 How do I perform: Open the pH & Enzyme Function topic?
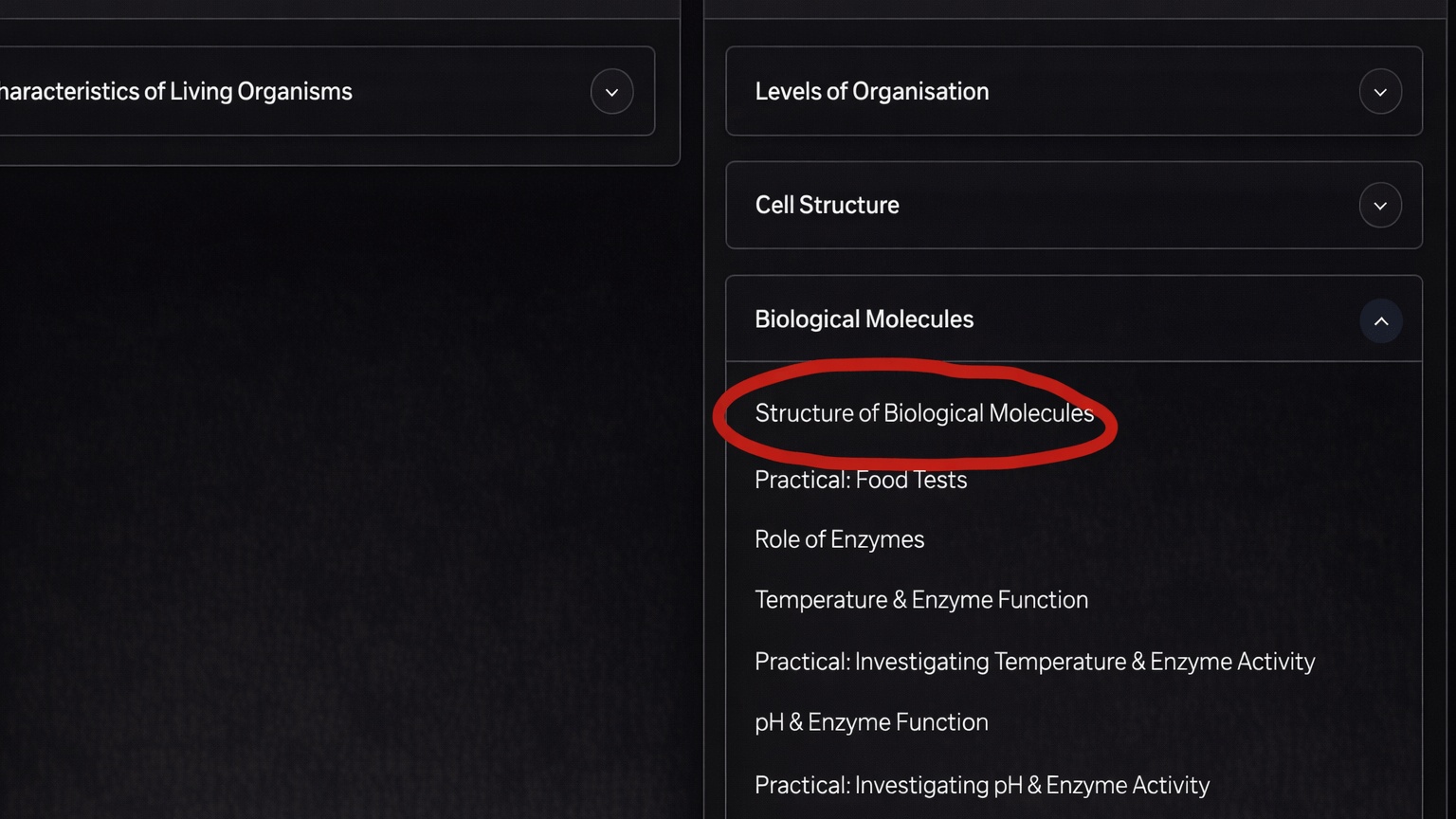[x=870, y=721]
